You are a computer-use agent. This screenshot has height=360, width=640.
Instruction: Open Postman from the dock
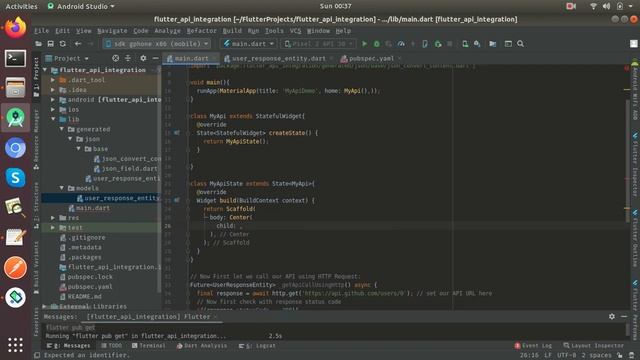click(x=16, y=268)
